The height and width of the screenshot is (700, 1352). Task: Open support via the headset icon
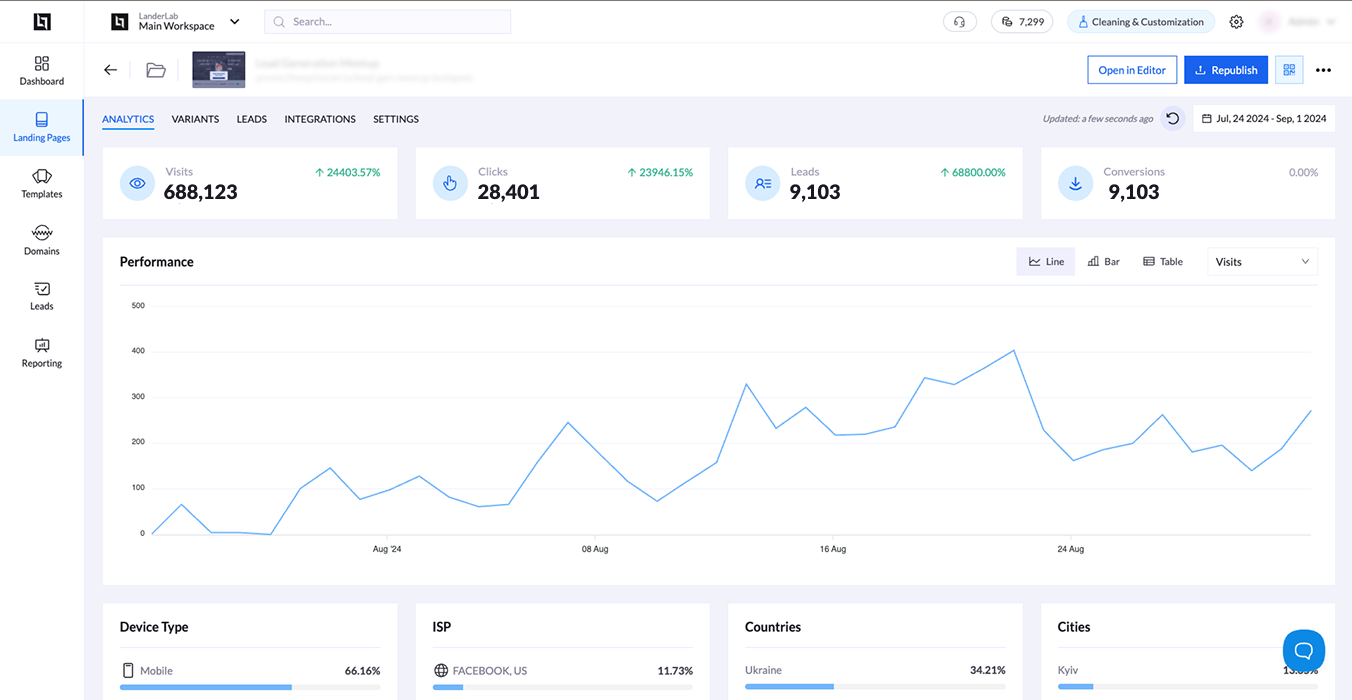tap(959, 20)
